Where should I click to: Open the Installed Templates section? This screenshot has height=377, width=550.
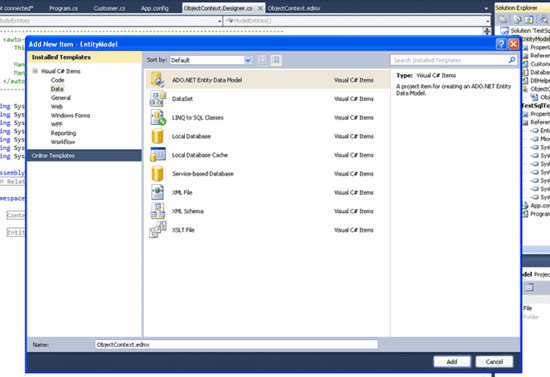click(x=84, y=57)
